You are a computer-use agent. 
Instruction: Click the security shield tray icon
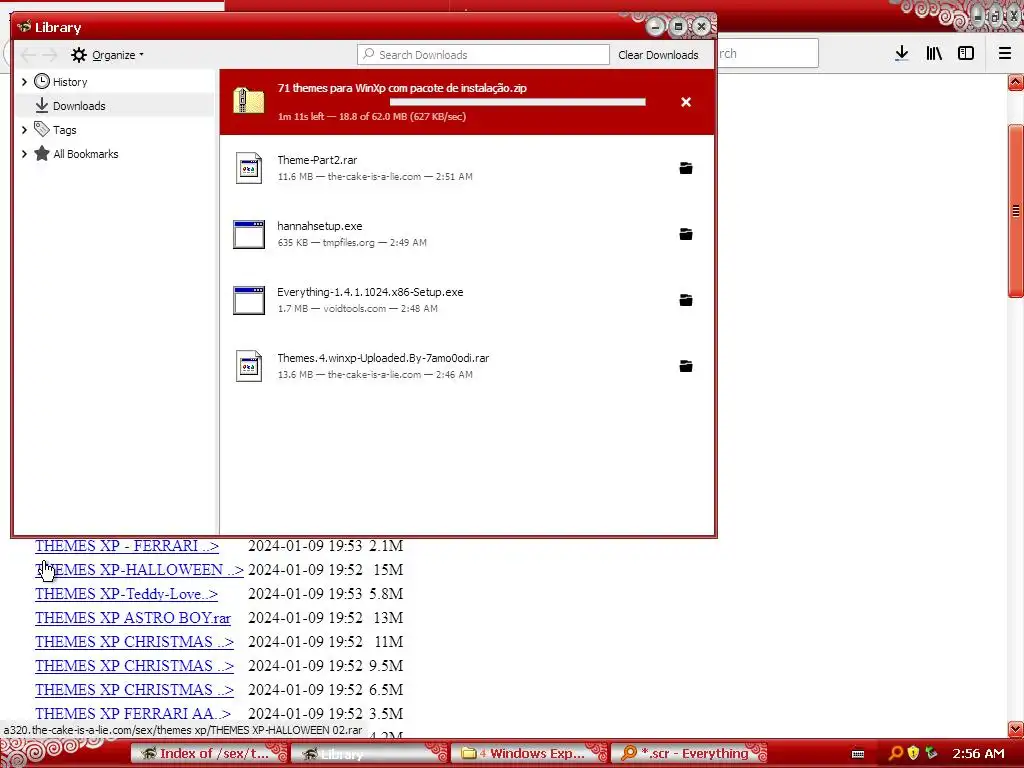coord(913,753)
